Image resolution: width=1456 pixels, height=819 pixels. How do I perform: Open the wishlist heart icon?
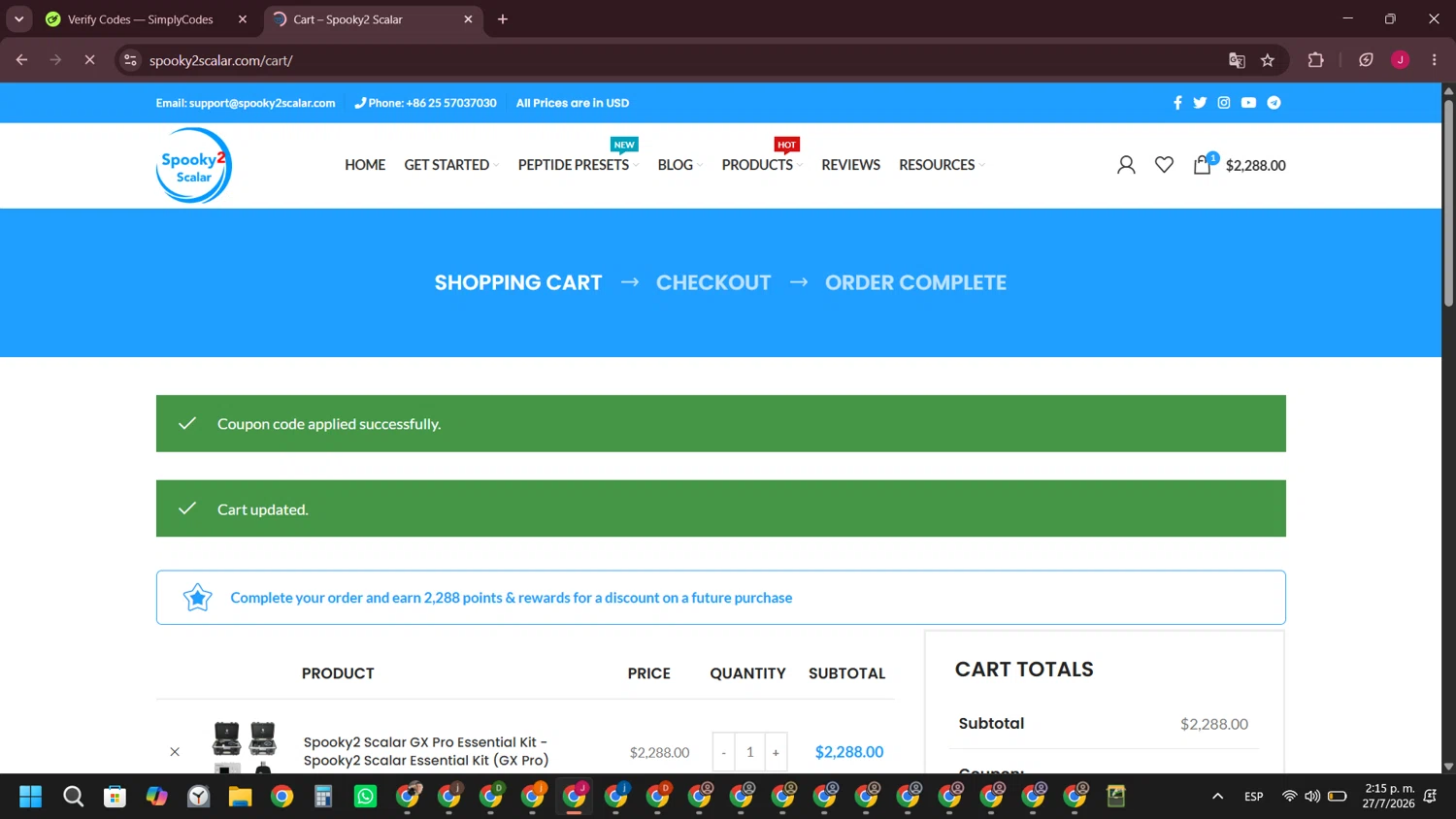point(1164,165)
